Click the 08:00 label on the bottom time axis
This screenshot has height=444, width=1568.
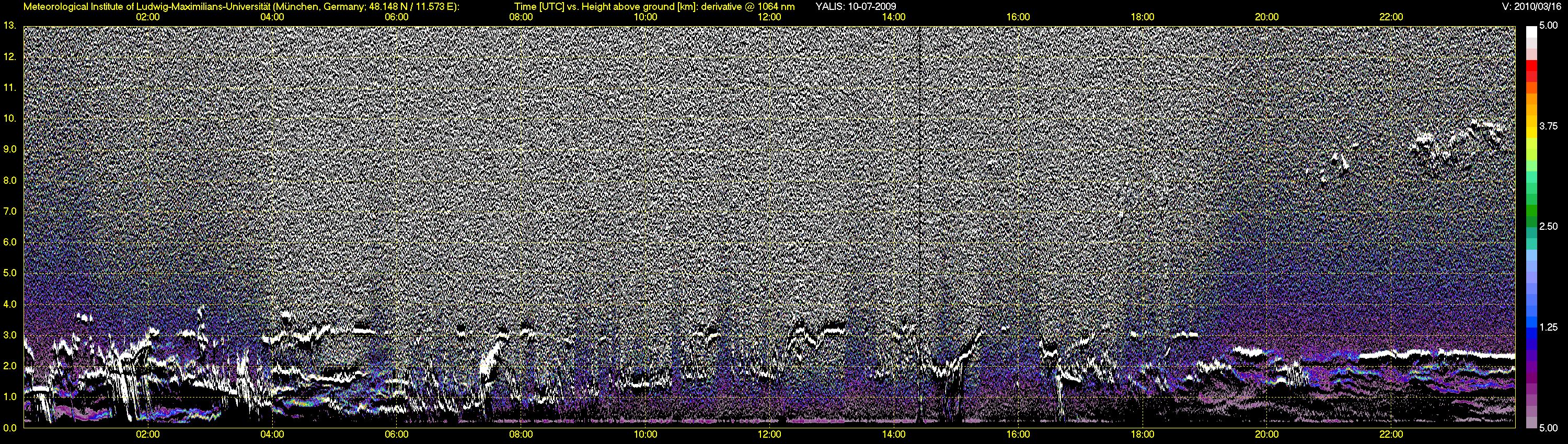(521, 434)
